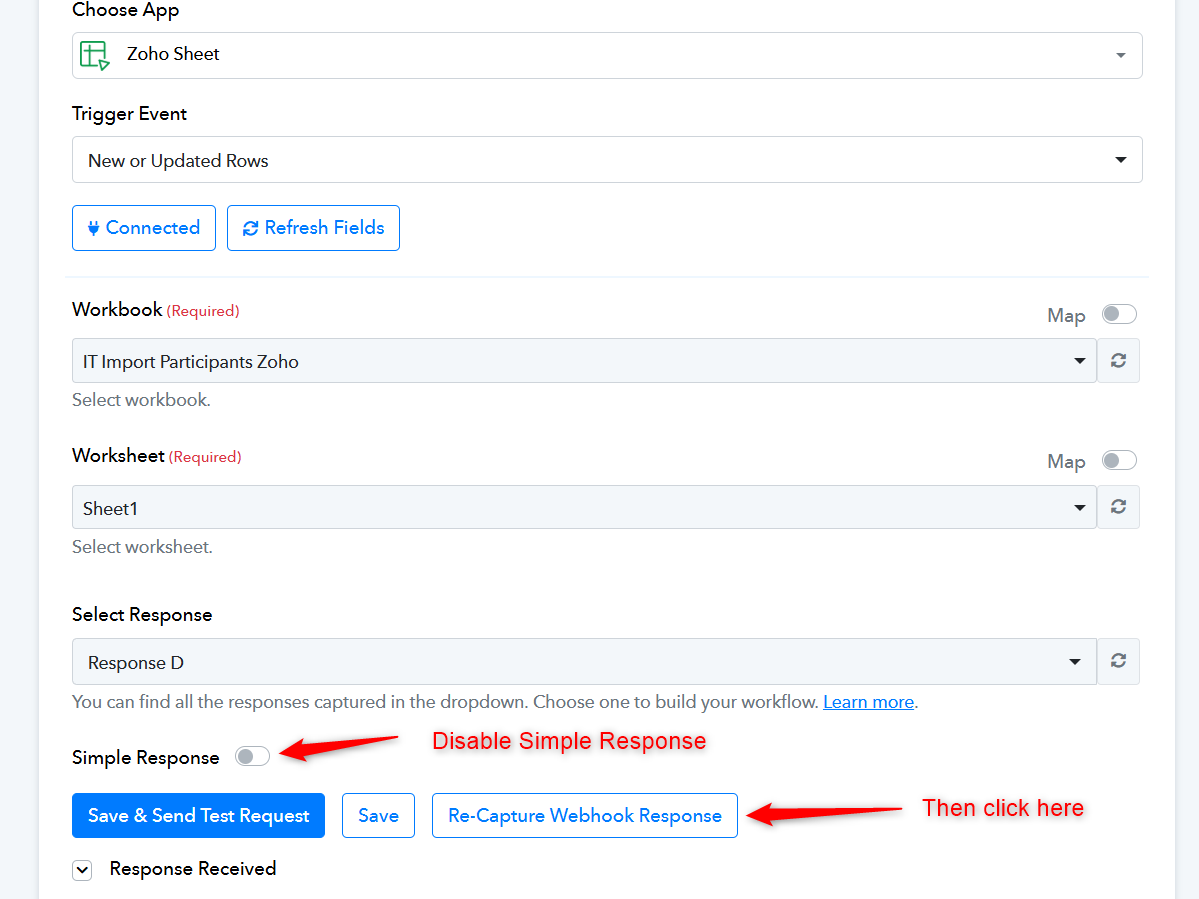This screenshot has width=1199, height=899.
Task: Open the Workbook dropdown showing IT Import Participants Zoho
Action: [584, 361]
